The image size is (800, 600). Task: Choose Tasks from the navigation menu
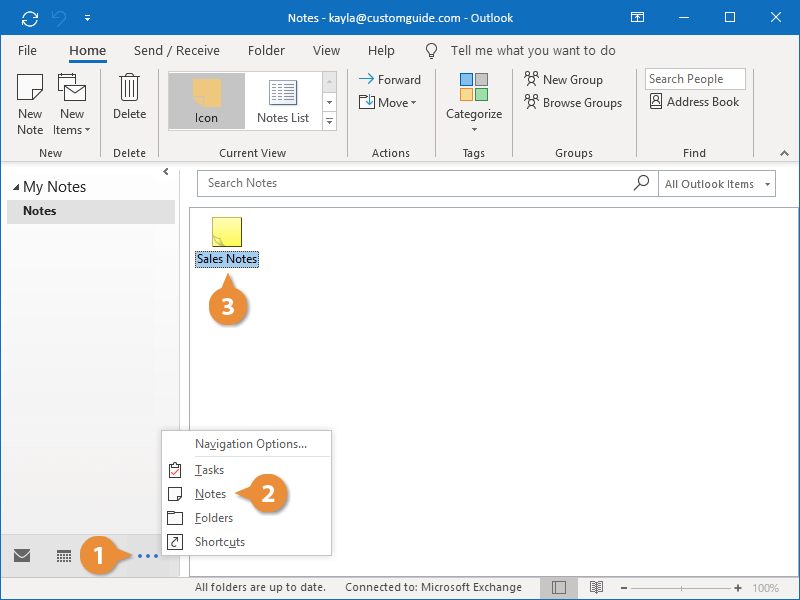click(x=246, y=470)
